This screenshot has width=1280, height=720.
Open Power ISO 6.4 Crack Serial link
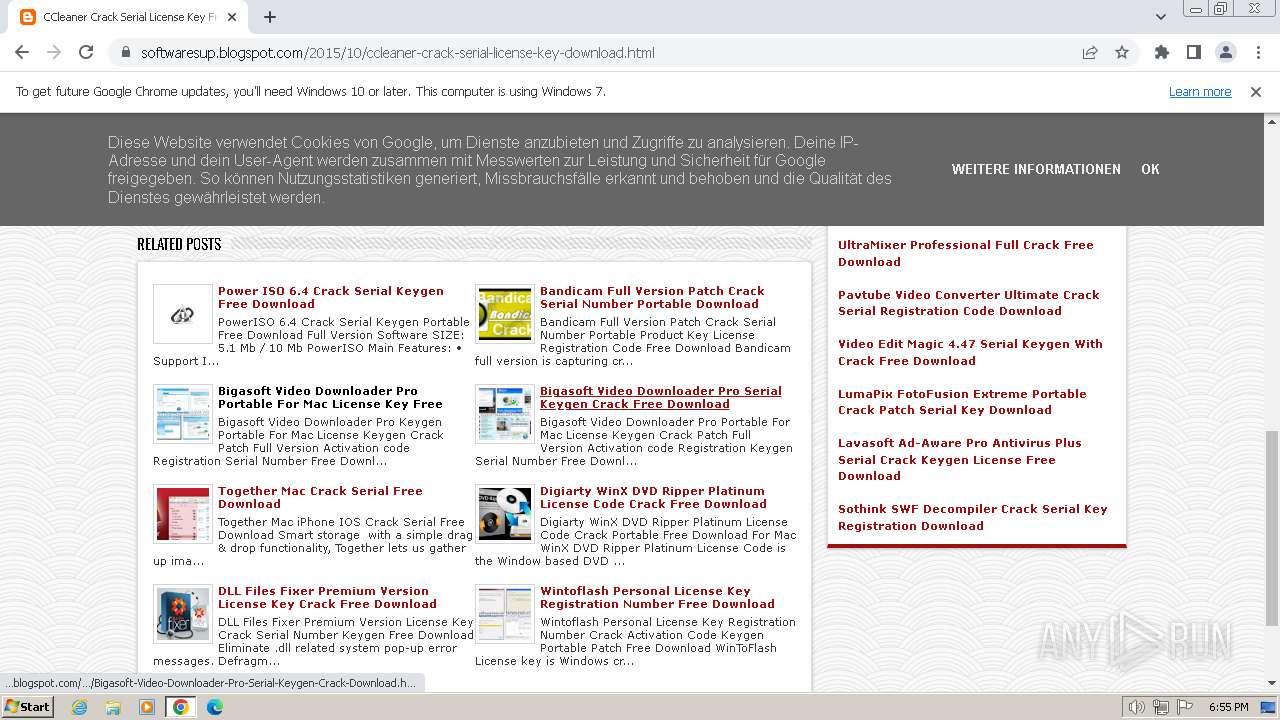(x=331, y=297)
